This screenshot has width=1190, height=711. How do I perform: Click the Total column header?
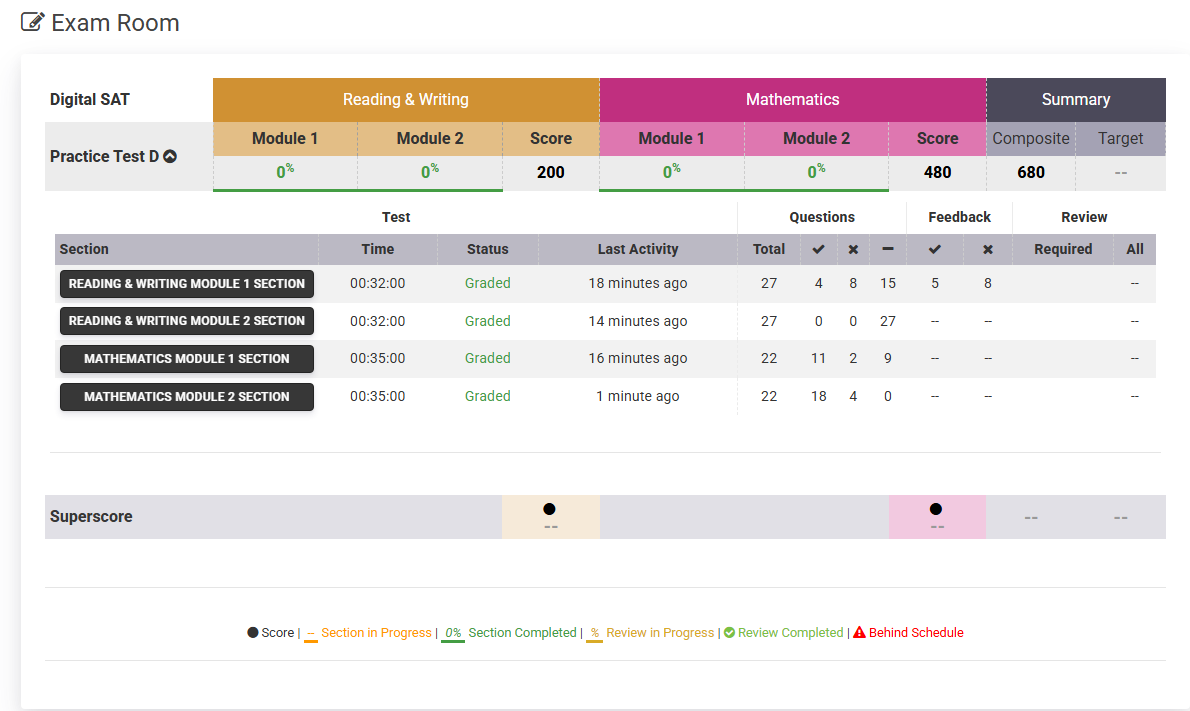coord(769,249)
